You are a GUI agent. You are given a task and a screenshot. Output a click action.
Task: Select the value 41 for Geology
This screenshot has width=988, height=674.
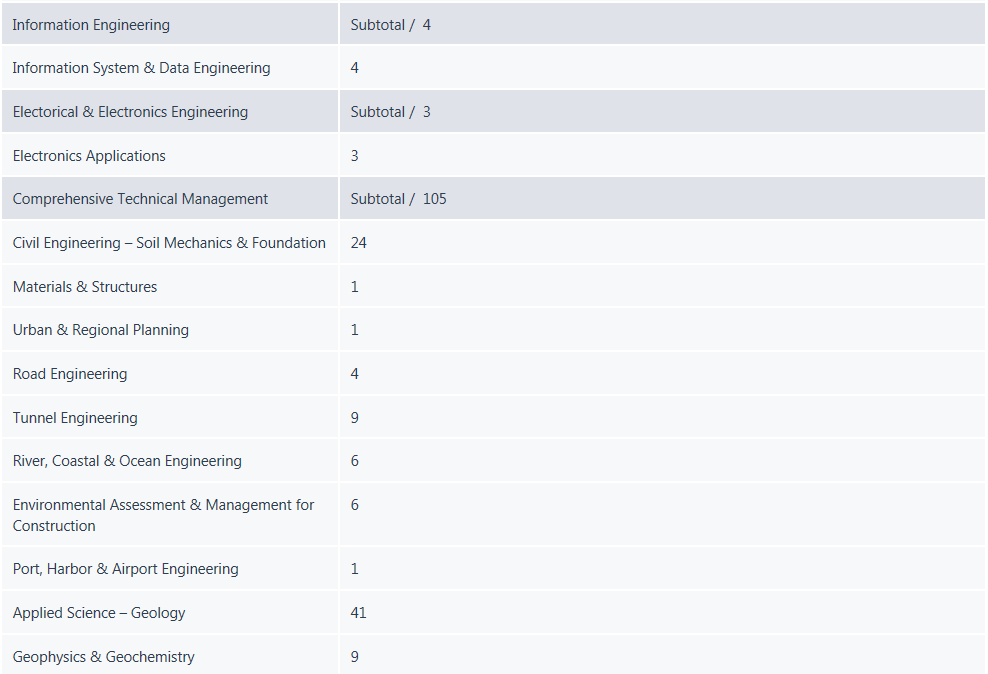(359, 612)
